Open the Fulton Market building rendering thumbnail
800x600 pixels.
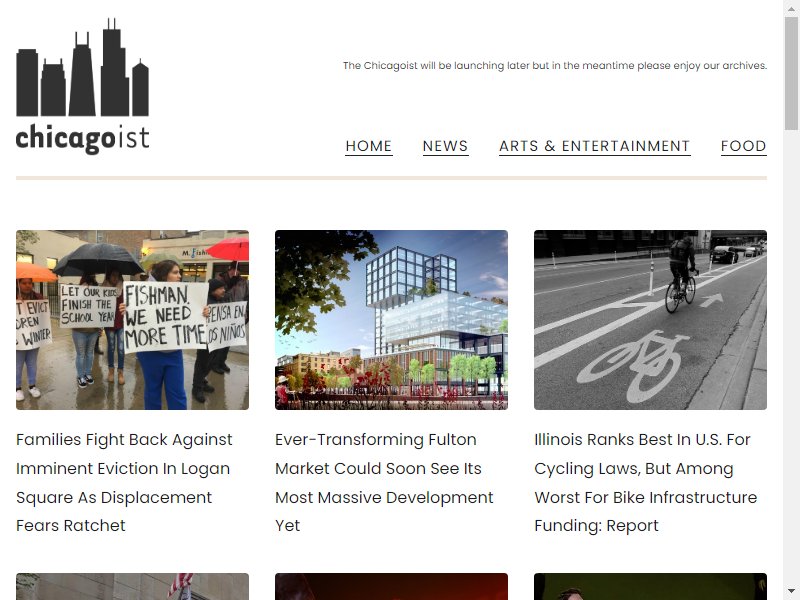coord(391,320)
